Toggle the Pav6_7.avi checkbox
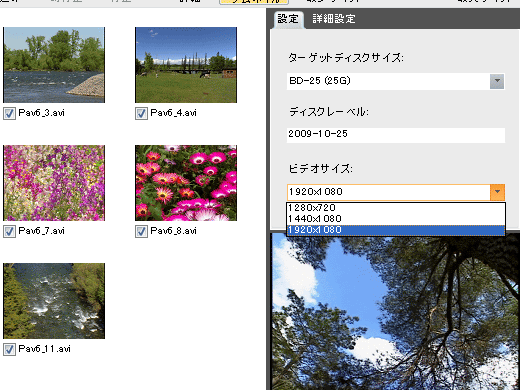The image size is (520, 390). click(9, 232)
